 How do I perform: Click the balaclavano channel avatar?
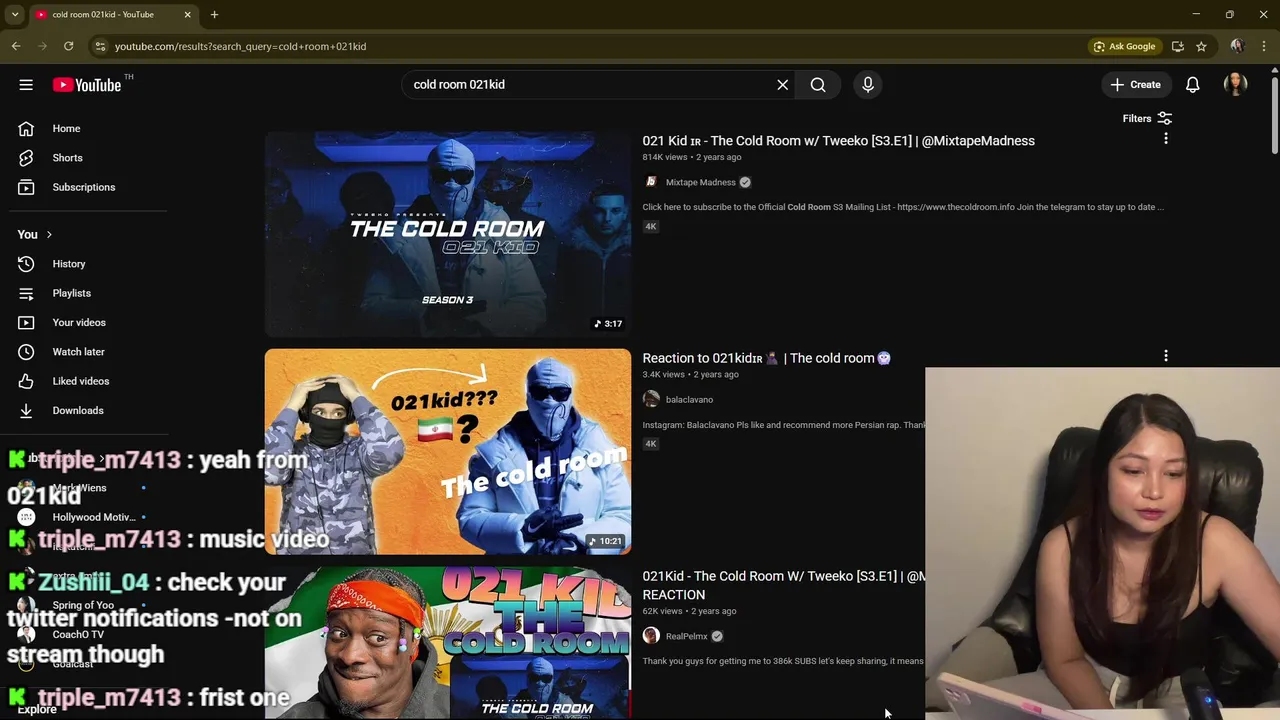[x=651, y=399]
